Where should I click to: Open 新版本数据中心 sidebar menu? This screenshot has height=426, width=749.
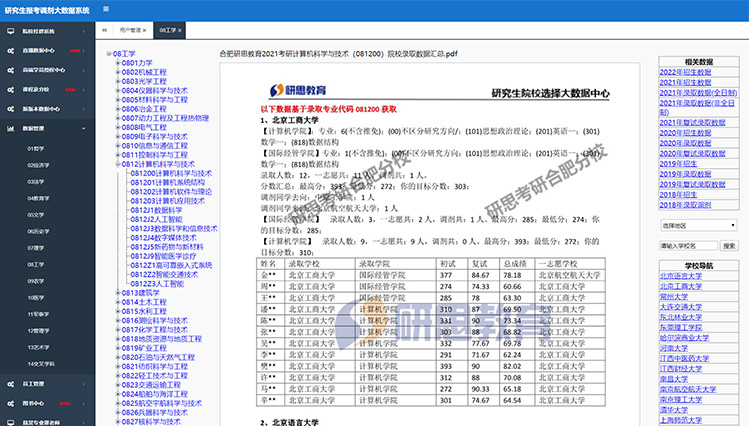point(47,109)
